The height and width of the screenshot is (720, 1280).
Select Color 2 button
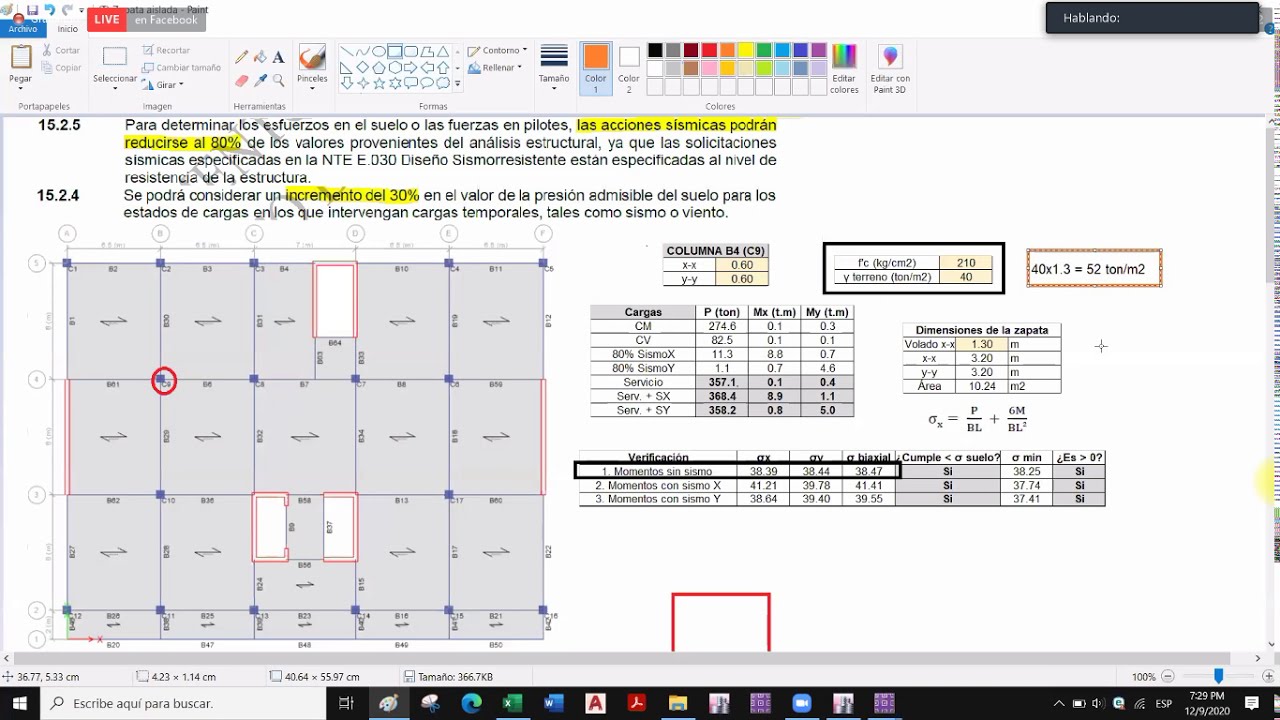click(x=629, y=68)
